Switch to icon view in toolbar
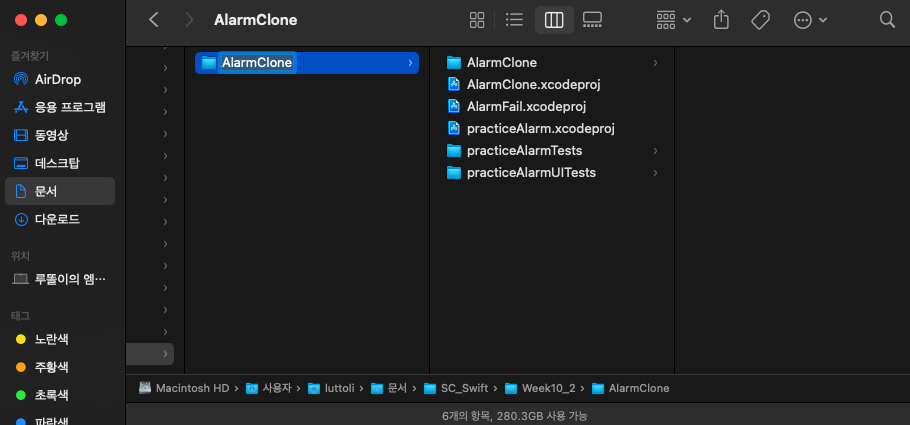Image resolution: width=910 pixels, height=425 pixels. click(476, 20)
